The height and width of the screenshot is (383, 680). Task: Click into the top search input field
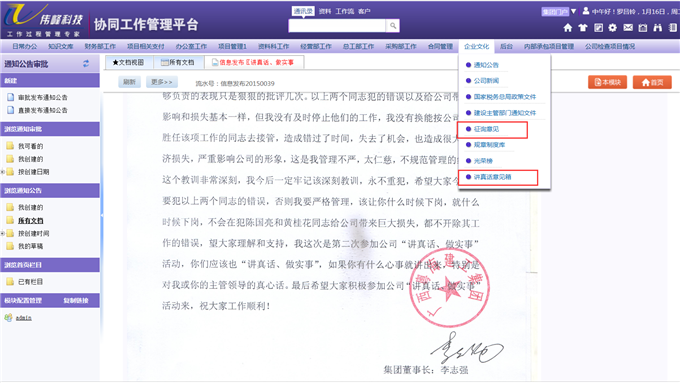pos(337,26)
